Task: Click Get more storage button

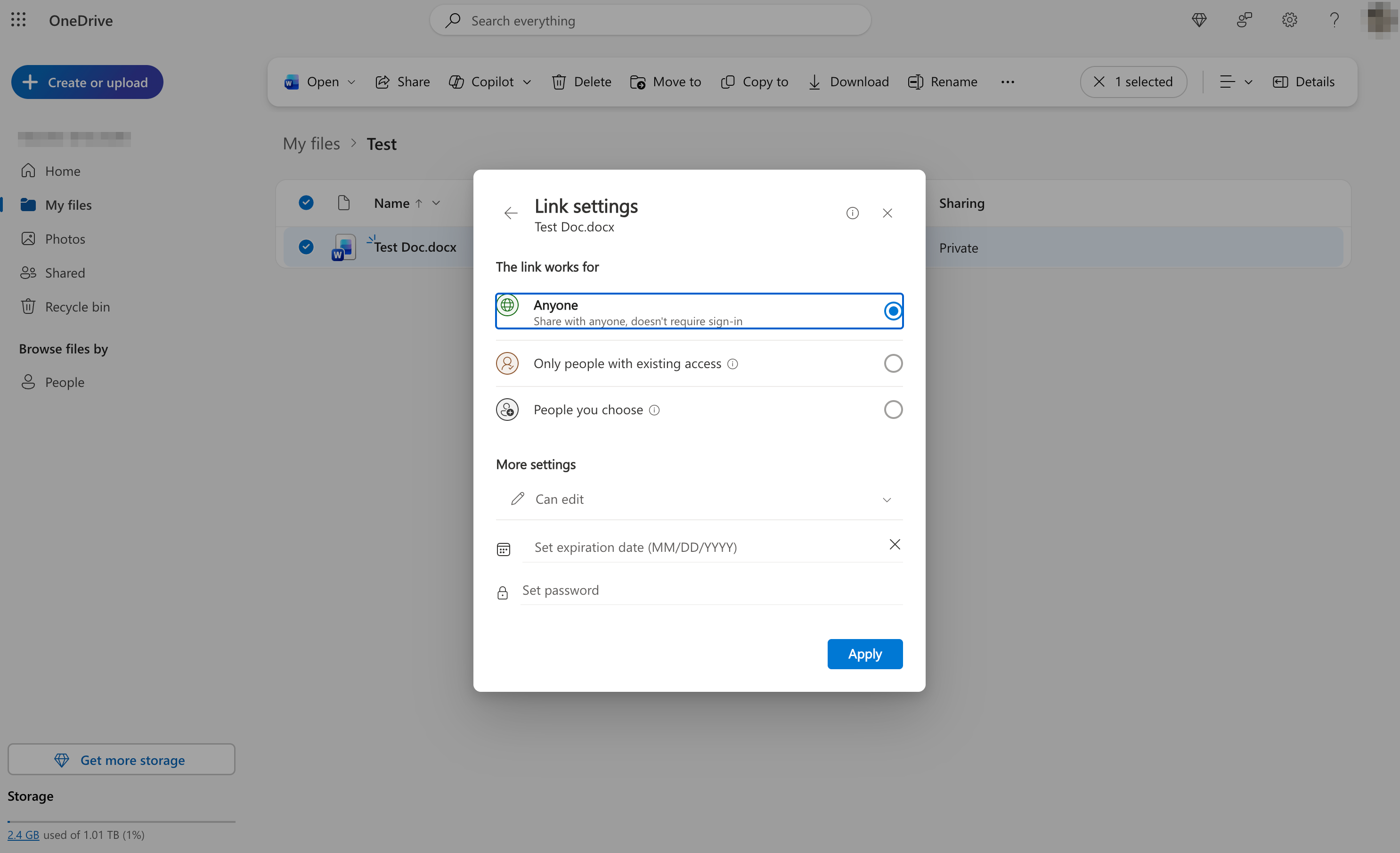Action: [121, 760]
